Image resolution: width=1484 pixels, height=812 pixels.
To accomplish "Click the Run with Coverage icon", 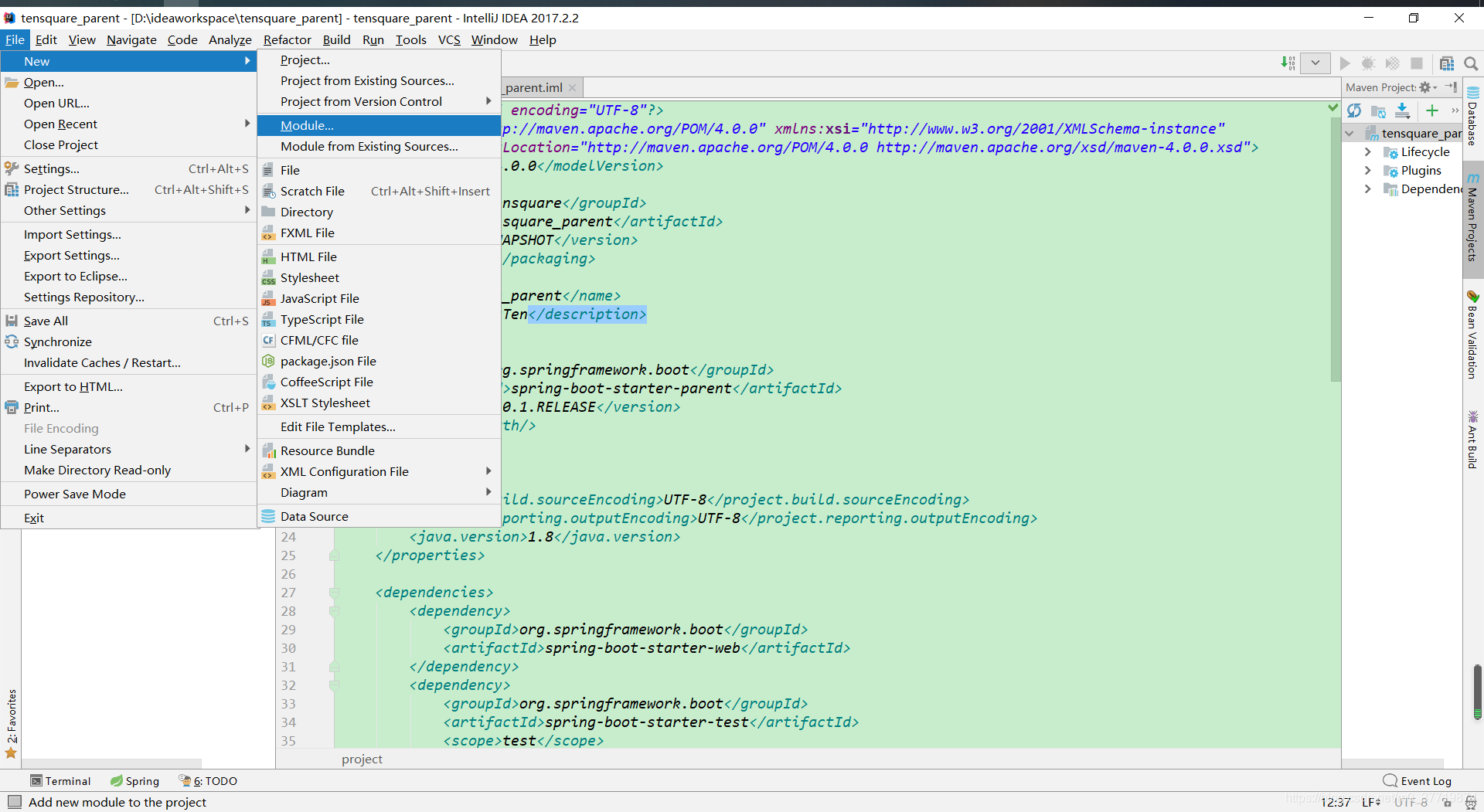I will tap(1392, 63).
